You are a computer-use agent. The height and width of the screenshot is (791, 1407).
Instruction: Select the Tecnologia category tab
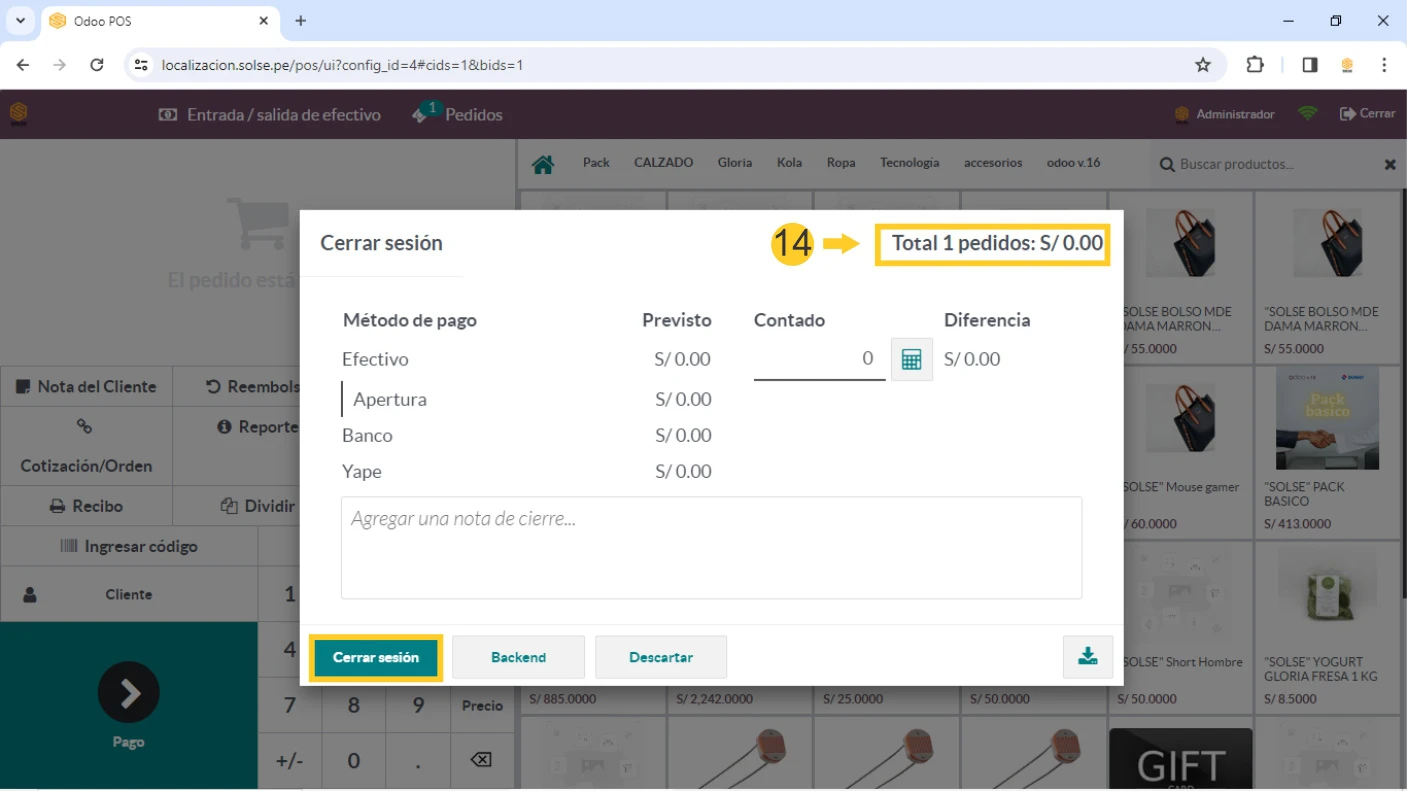(x=909, y=163)
